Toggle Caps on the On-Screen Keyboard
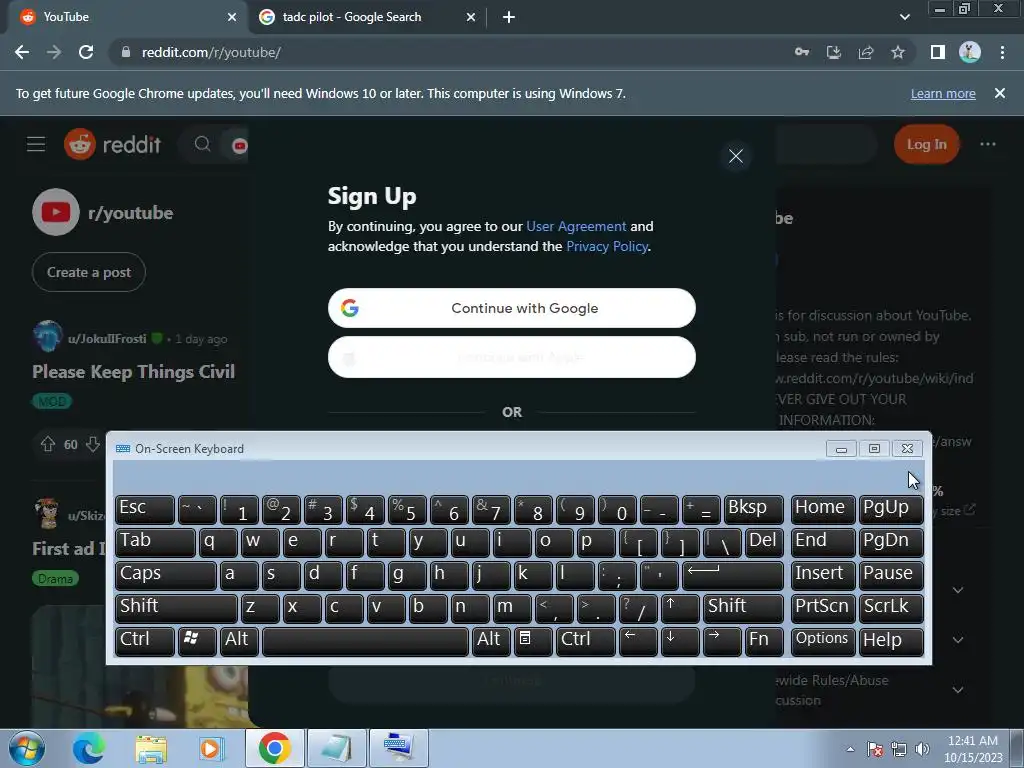This screenshot has height=768, width=1024. [x=166, y=575]
